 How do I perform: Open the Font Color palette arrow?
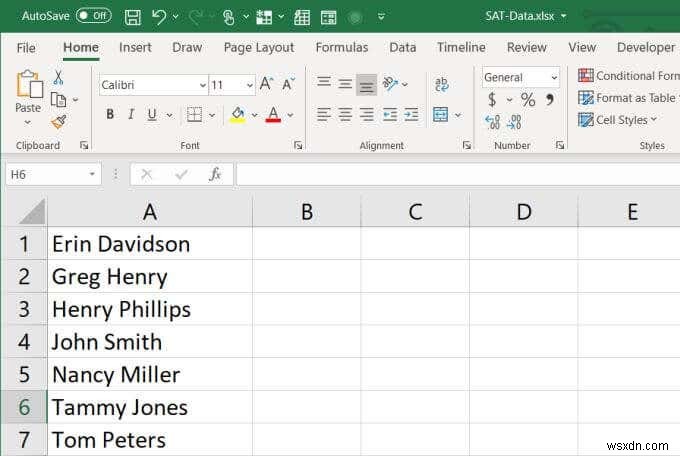click(290, 115)
